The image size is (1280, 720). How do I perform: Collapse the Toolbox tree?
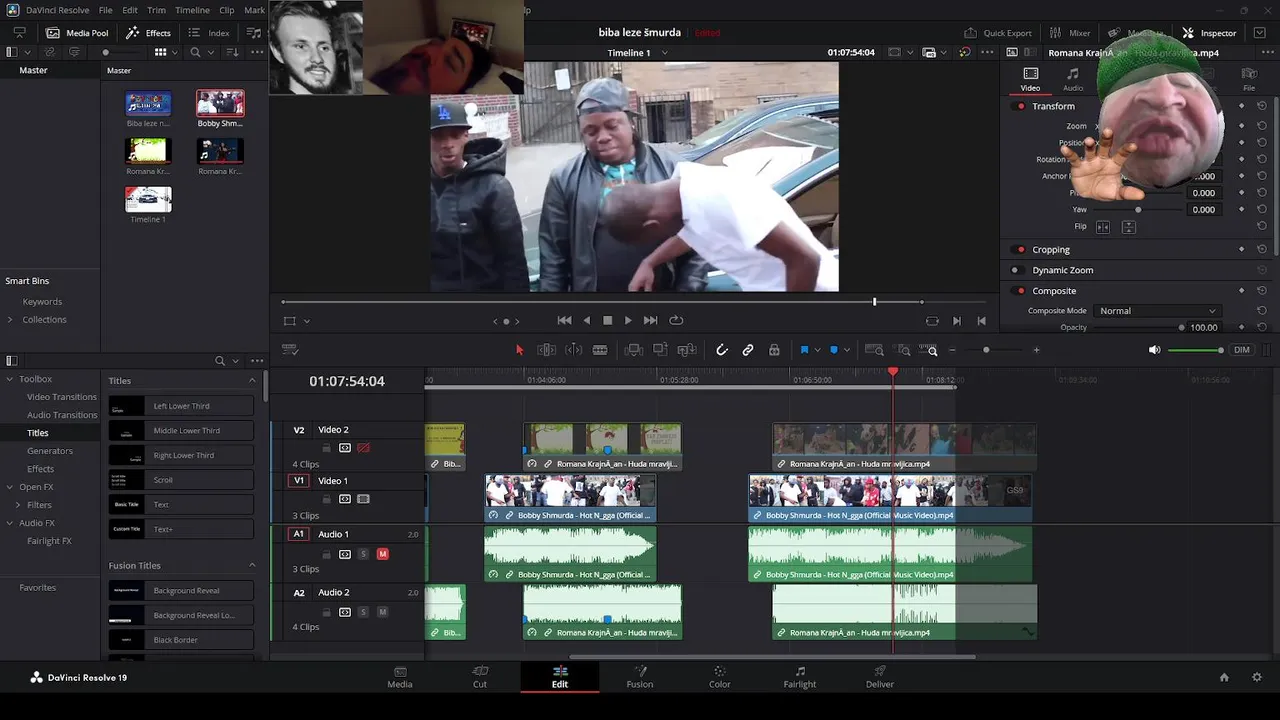(10, 379)
